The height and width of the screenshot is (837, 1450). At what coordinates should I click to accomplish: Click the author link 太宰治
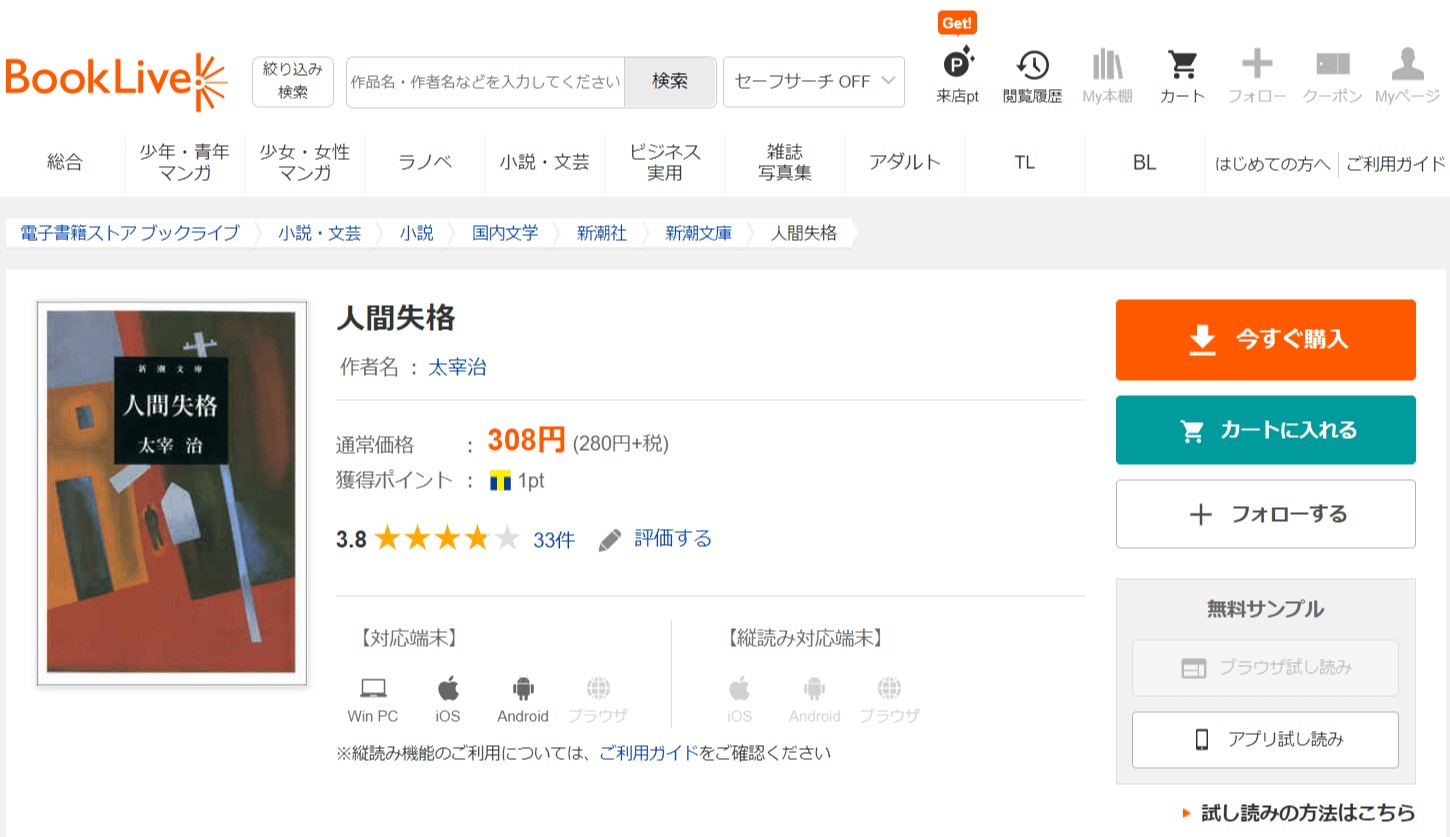click(x=457, y=367)
